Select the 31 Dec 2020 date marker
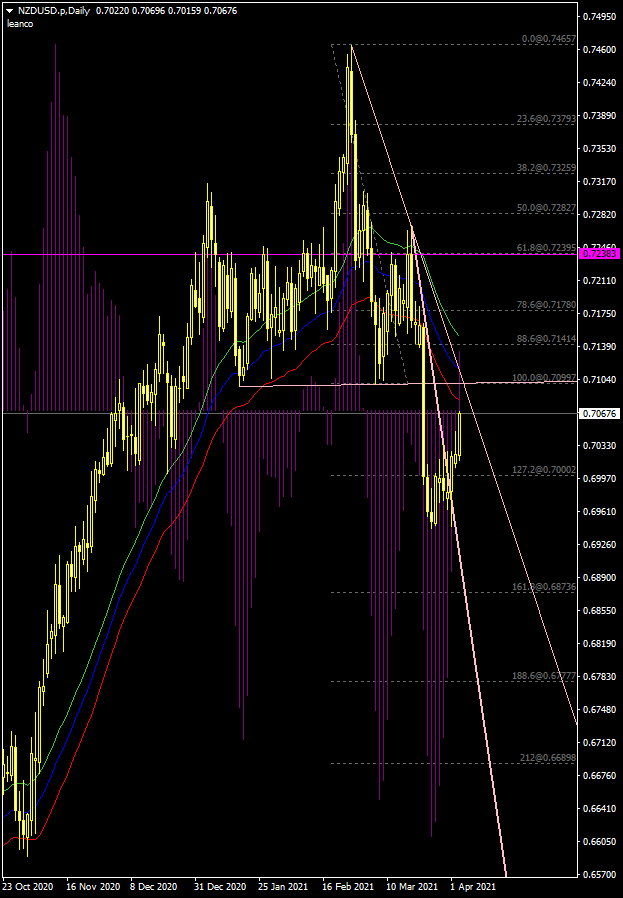The height and width of the screenshot is (898, 623). pyautogui.click(x=220, y=887)
